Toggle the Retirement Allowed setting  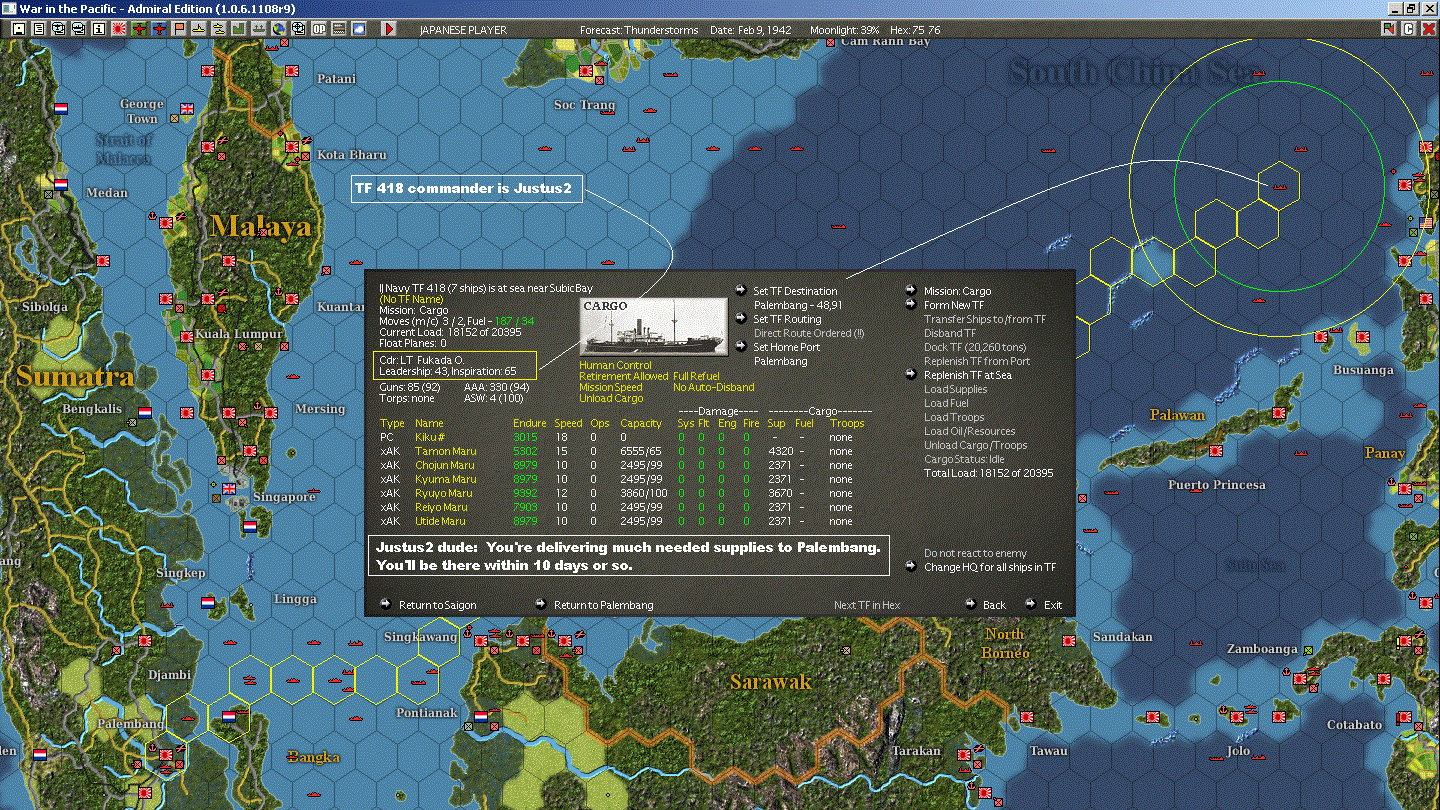click(x=624, y=377)
